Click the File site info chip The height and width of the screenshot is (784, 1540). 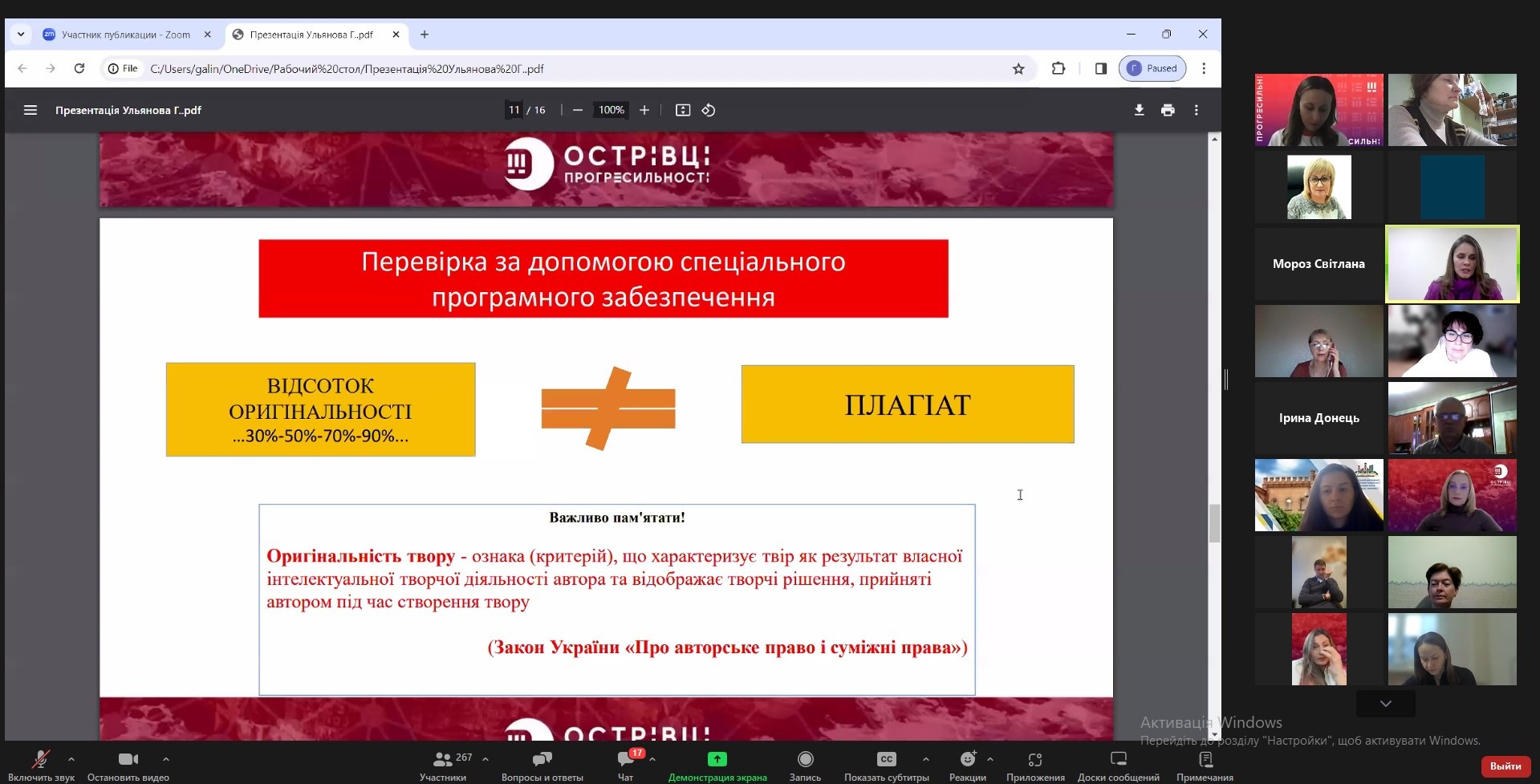[x=124, y=68]
